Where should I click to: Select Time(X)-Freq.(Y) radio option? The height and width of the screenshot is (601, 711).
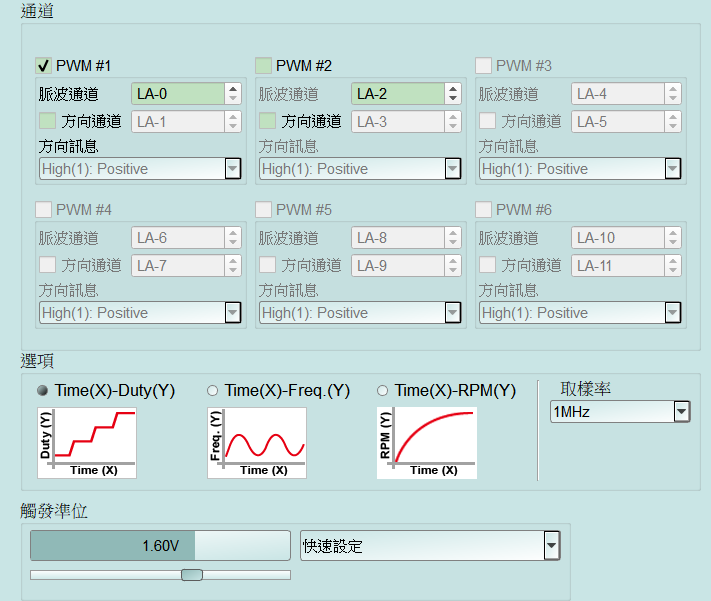pos(212,391)
